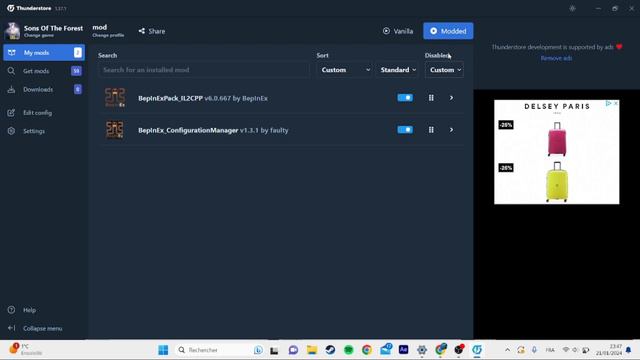640x360 pixels.
Task: Open Get mods in the sidebar
Action: tap(44, 71)
